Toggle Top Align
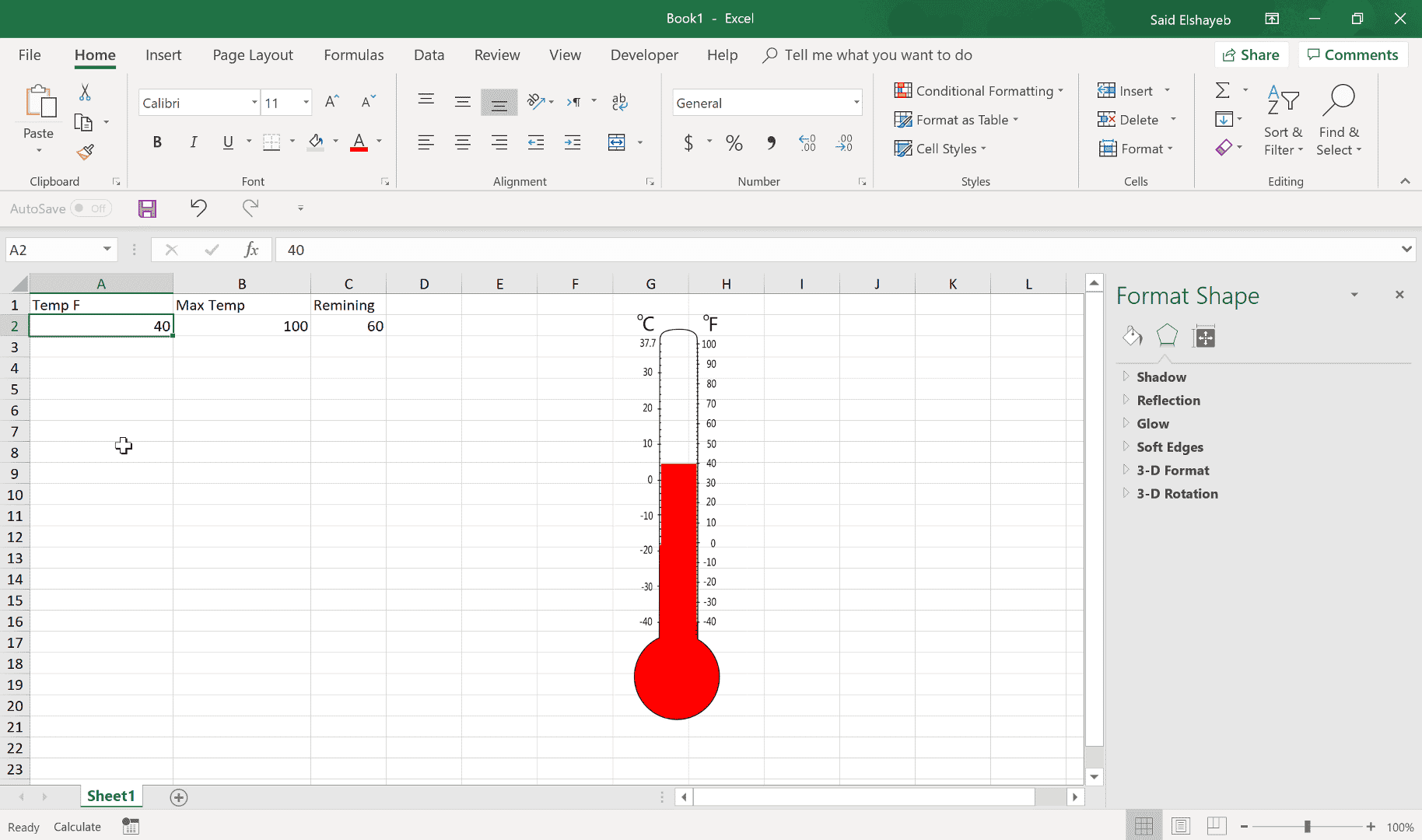The width and height of the screenshot is (1422, 840). pyautogui.click(x=426, y=100)
